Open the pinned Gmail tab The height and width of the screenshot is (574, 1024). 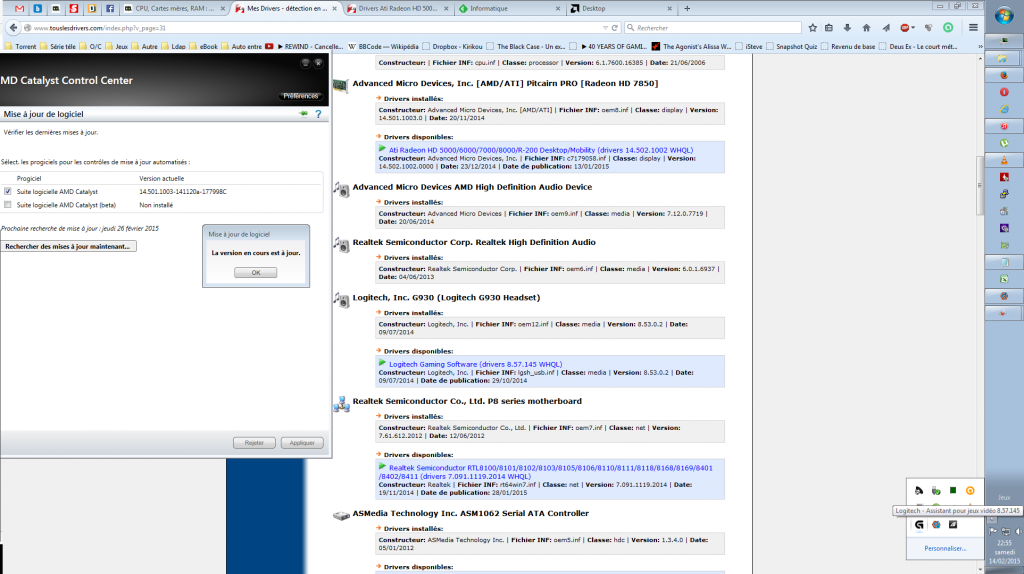point(20,8)
